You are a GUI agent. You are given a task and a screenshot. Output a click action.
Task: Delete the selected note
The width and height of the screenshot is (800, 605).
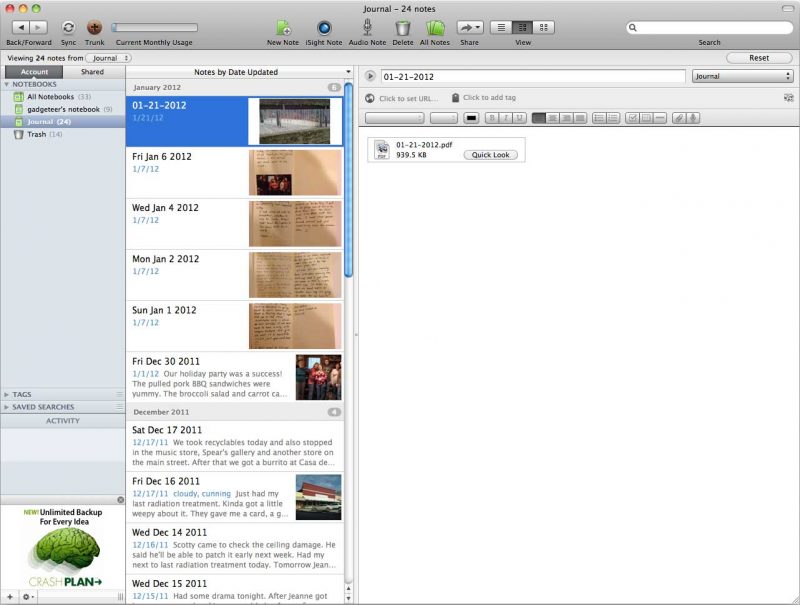click(x=401, y=28)
